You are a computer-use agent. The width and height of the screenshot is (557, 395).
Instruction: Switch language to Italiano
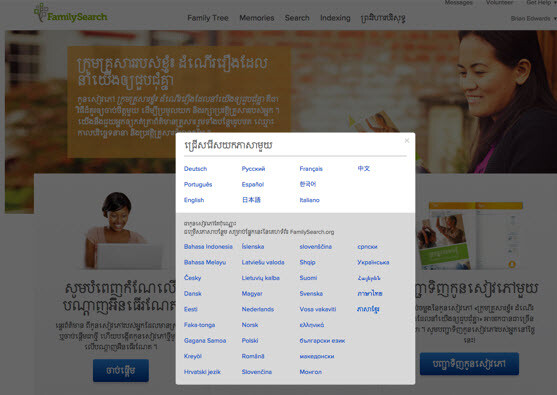[309, 200]
